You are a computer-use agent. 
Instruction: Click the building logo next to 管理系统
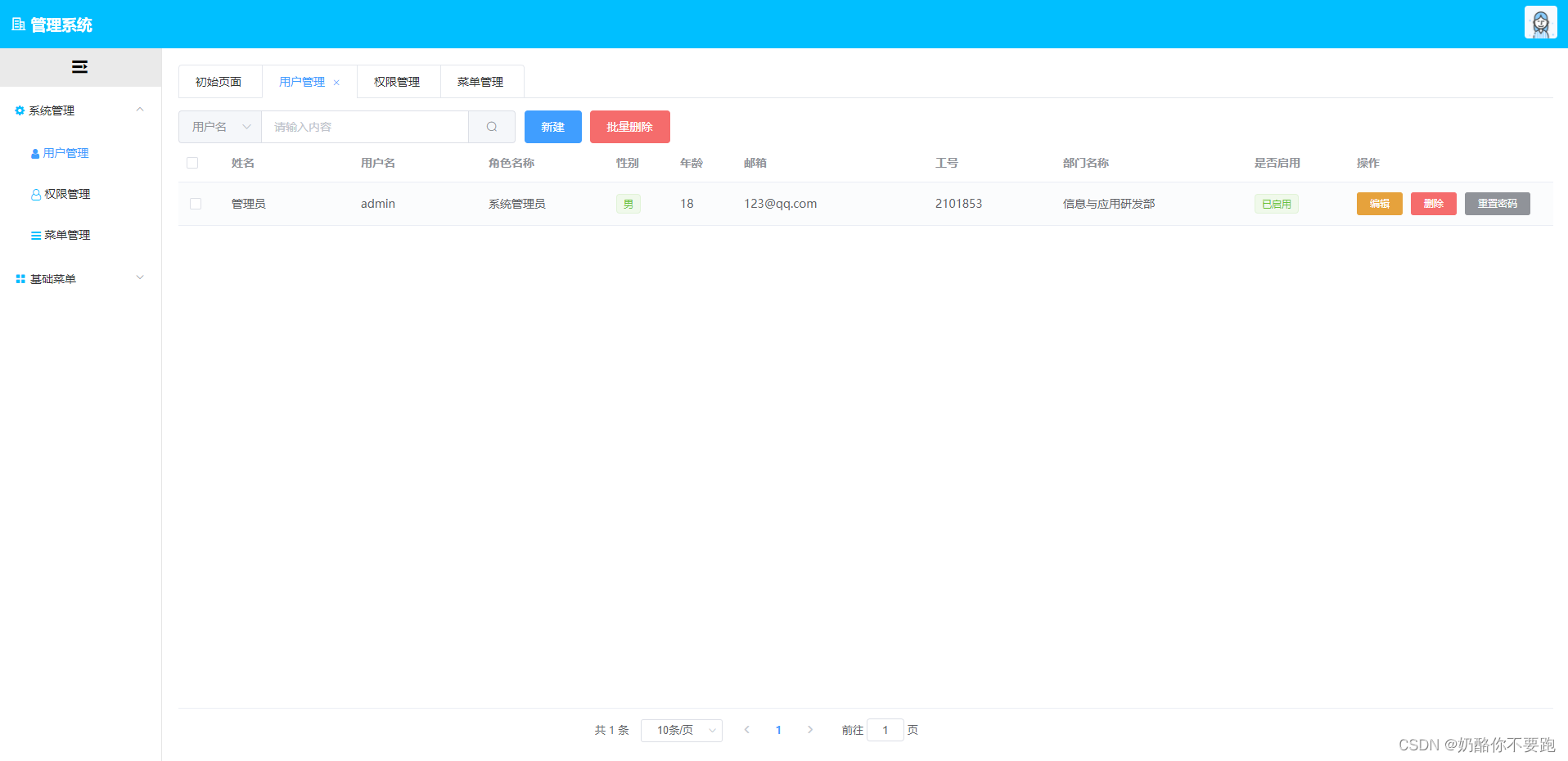[16, 23]
